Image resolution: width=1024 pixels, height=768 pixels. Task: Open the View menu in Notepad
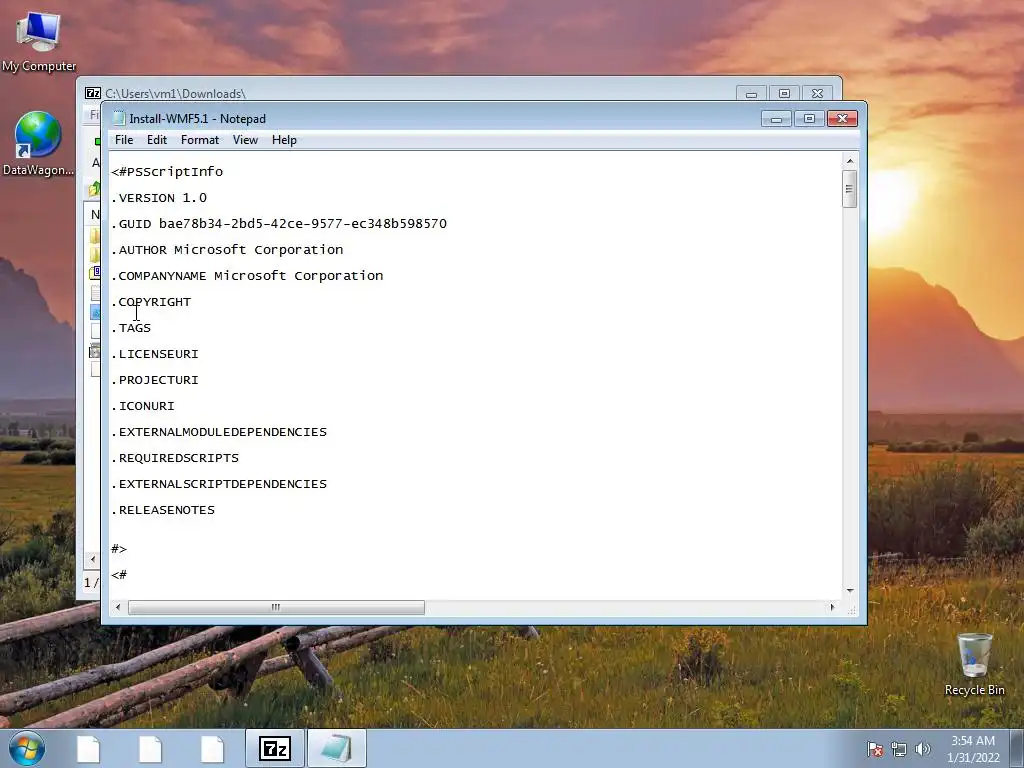pos(246,140)
